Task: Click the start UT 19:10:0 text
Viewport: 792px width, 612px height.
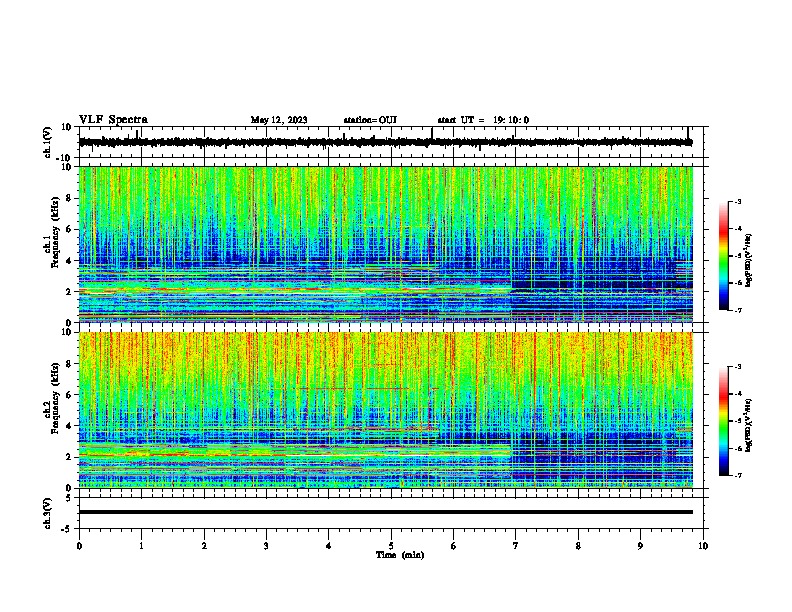Action: (483, 120)
